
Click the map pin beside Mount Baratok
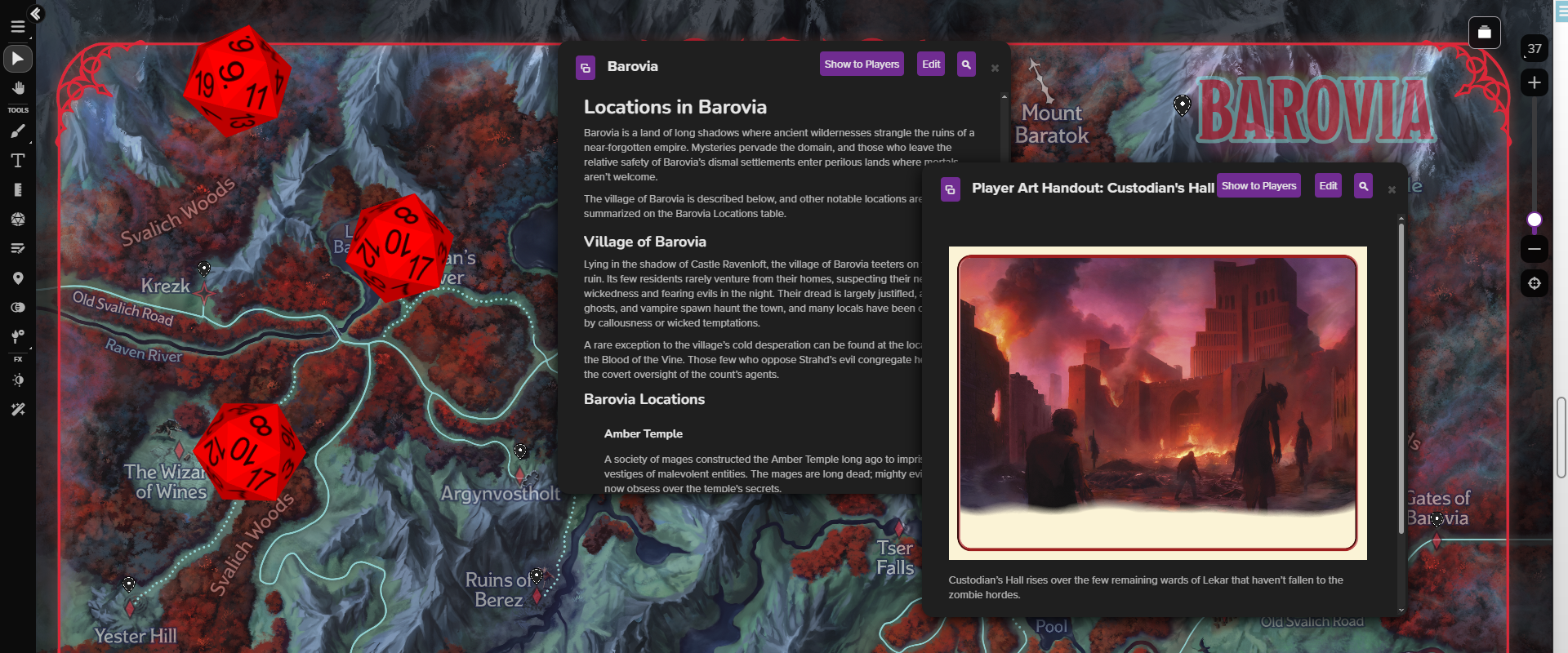[x=1182, y=105]
